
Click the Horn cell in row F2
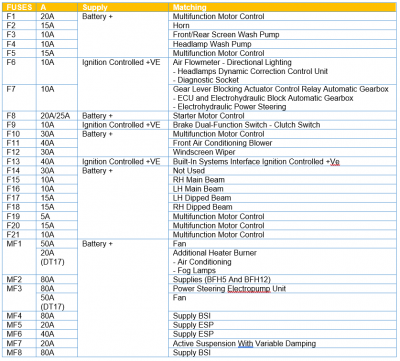pos(282,25)
